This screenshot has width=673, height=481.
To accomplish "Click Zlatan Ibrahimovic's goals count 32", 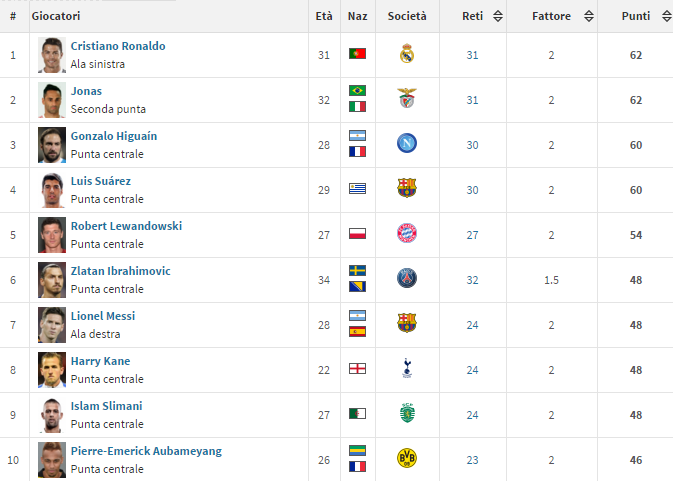I will 473,279.
